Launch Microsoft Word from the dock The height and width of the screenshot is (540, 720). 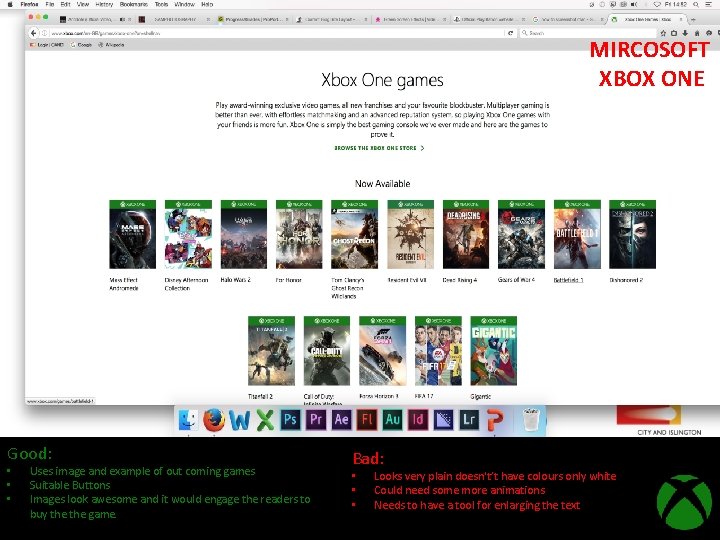pos(239,419)
